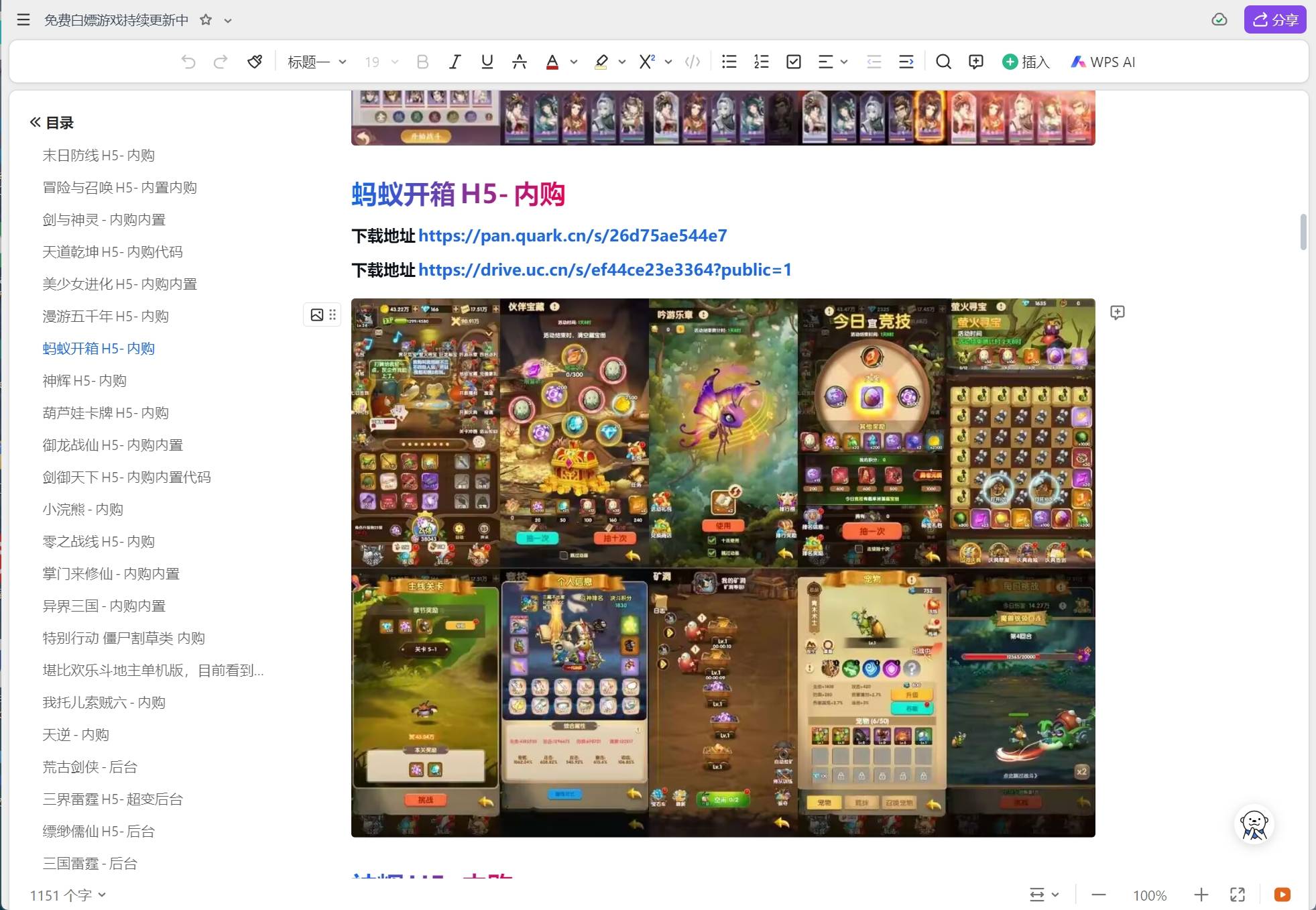Apply the highlight marker color
The image size is (1316, 910).
[601, 62]
